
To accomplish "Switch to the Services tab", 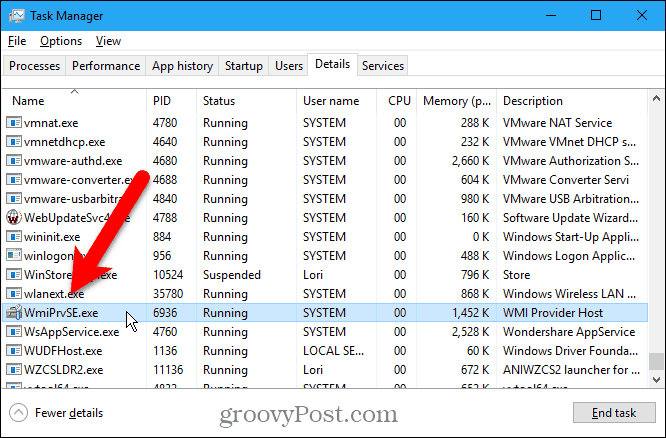I will tap(383, 66).
